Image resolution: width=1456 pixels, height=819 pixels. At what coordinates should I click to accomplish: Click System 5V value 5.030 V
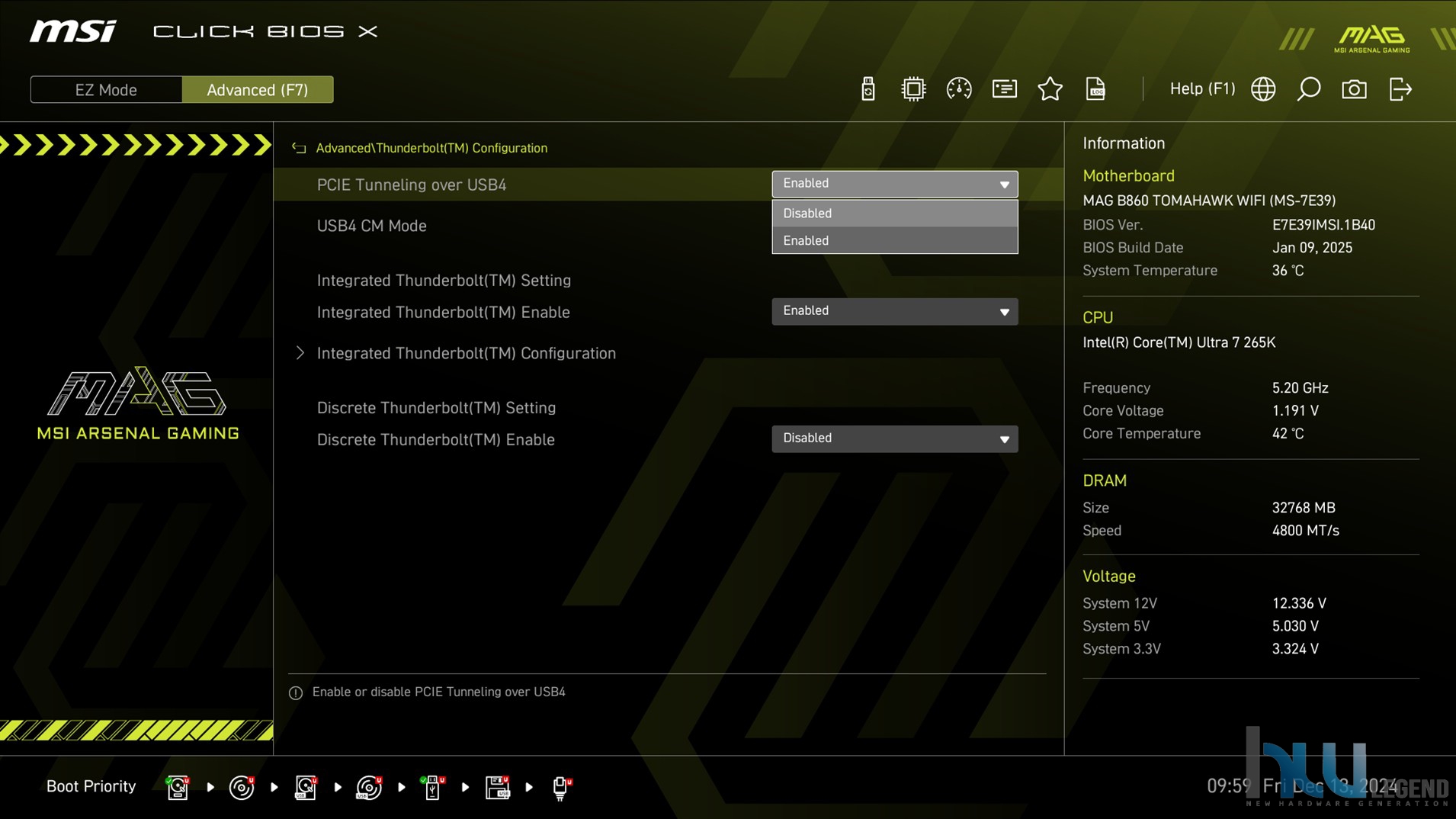(x=1295, y=626)
